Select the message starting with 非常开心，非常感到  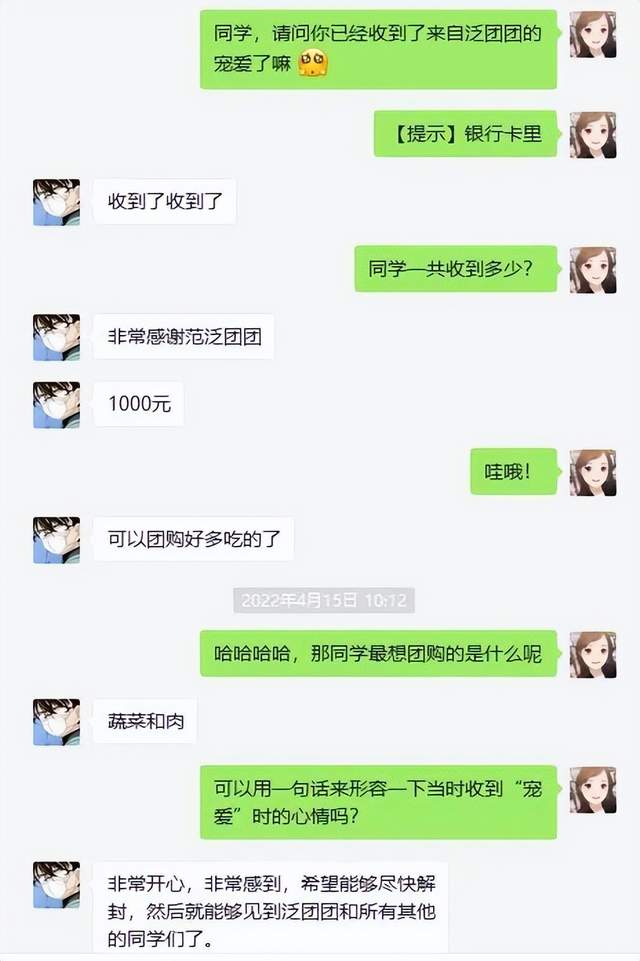[x=270, y=910]
